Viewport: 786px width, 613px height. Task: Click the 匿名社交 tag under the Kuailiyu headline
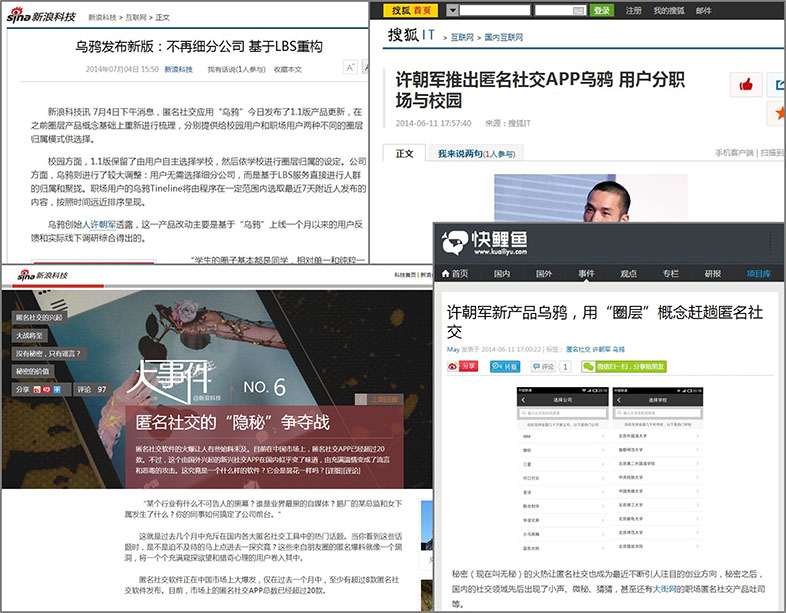[x=578, y=349]
